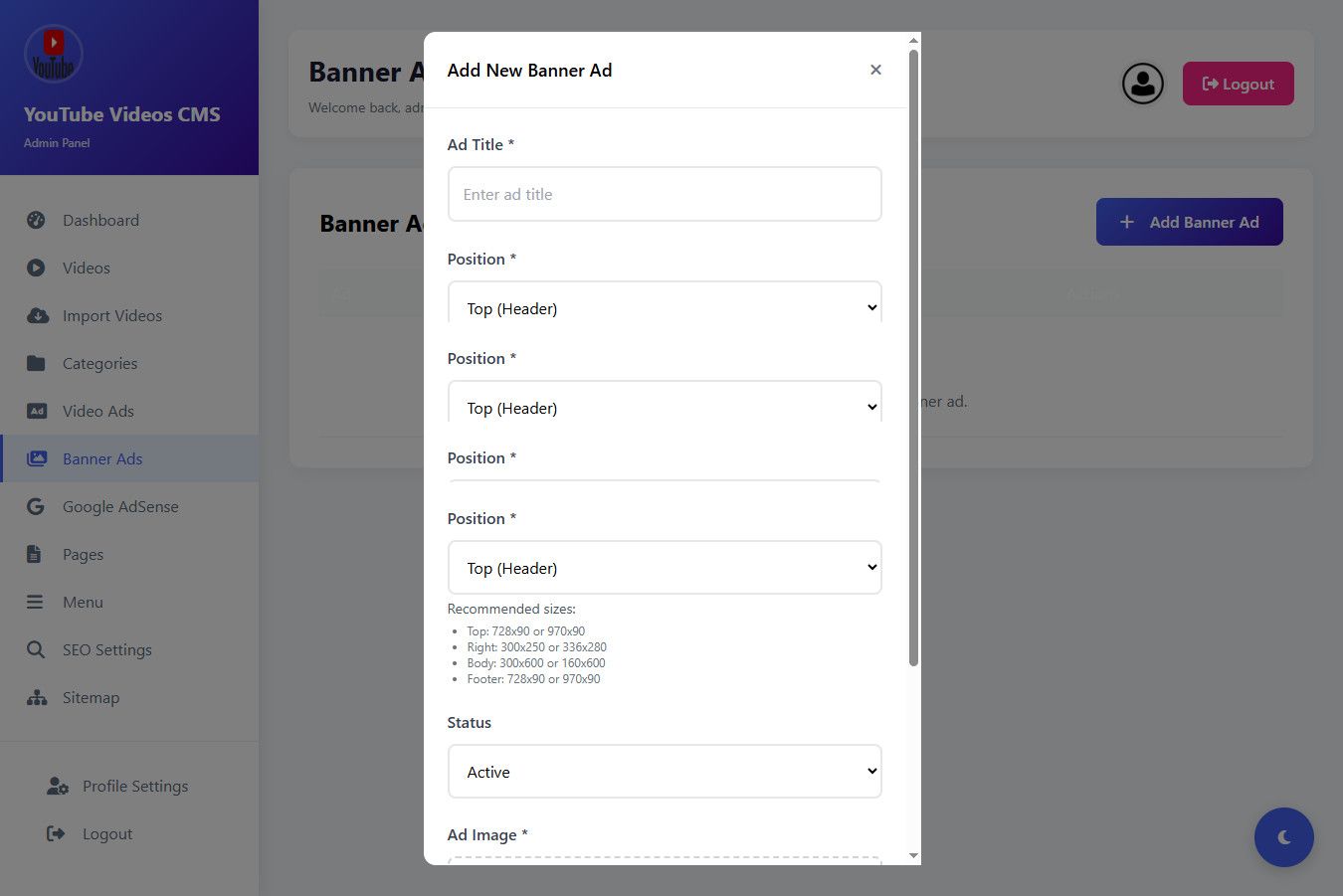Expand the Position dropdown above Recommended sizes
Viewport: 1343px width, 896px height.
click(665, 568)
